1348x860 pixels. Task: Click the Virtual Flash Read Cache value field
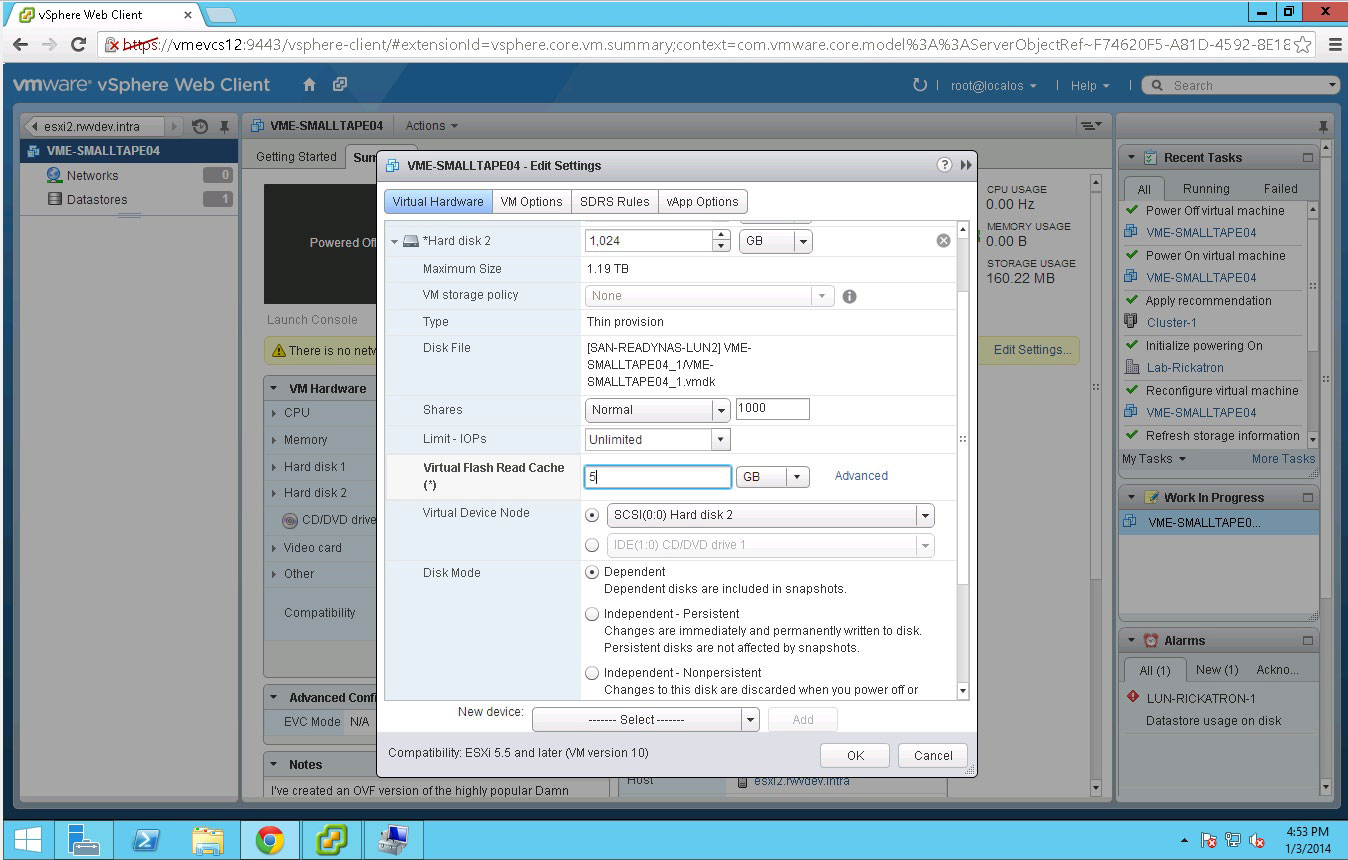coord(658,477)
